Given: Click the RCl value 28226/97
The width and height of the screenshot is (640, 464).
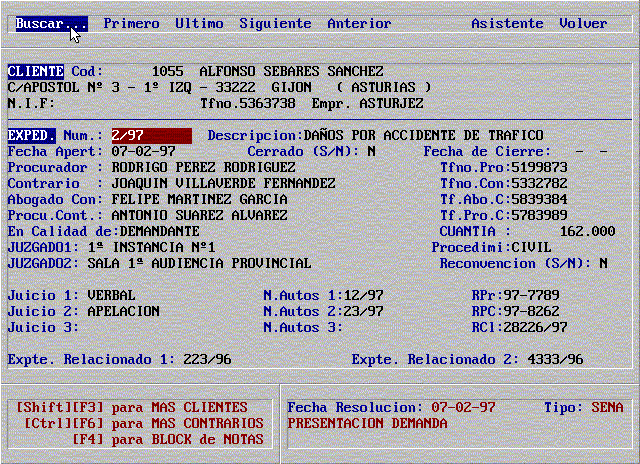Looking at the screenshot, I should tap(535, 327).
